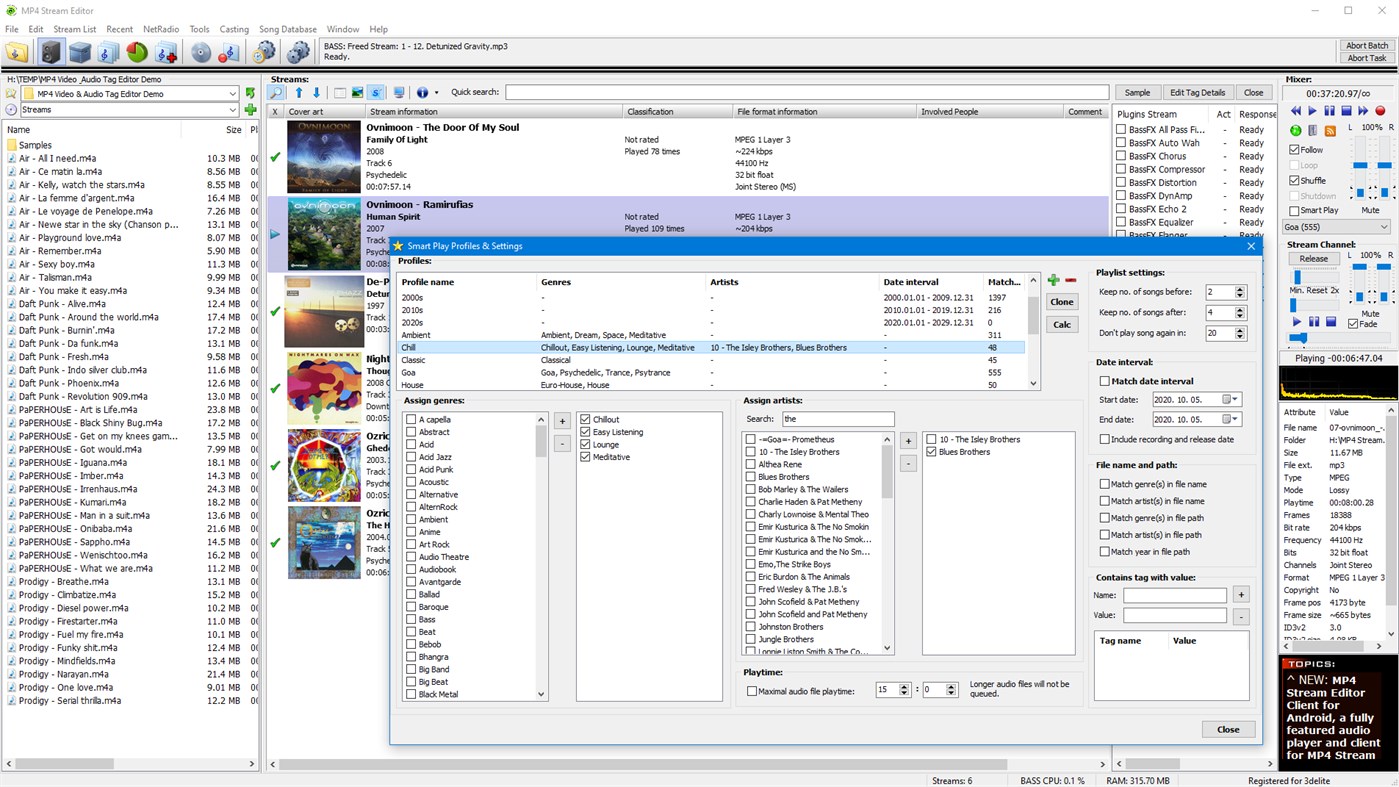Screen dimensions: 1399x787
Task: Uncheck the Shuffle option in the Mixer
Action: tap(1294, 180)
